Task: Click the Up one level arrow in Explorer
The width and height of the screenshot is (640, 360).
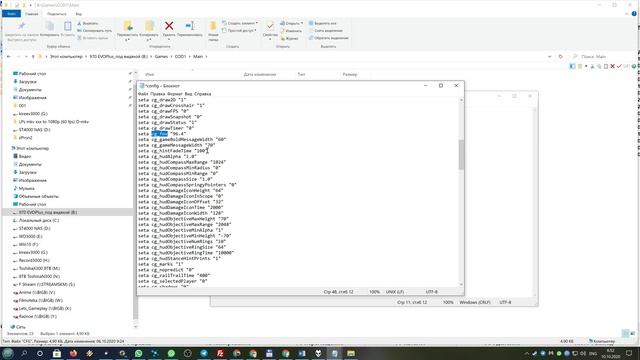Action: pos(33,56)
